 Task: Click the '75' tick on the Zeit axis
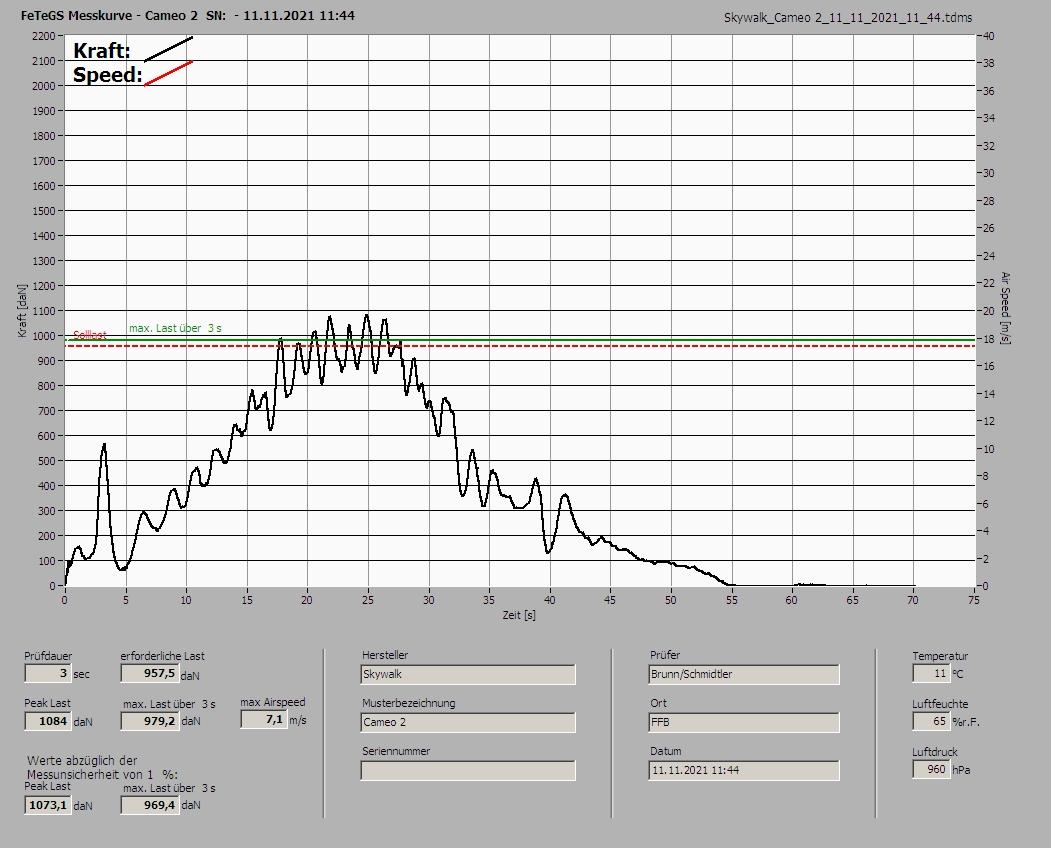pos(974,600)
